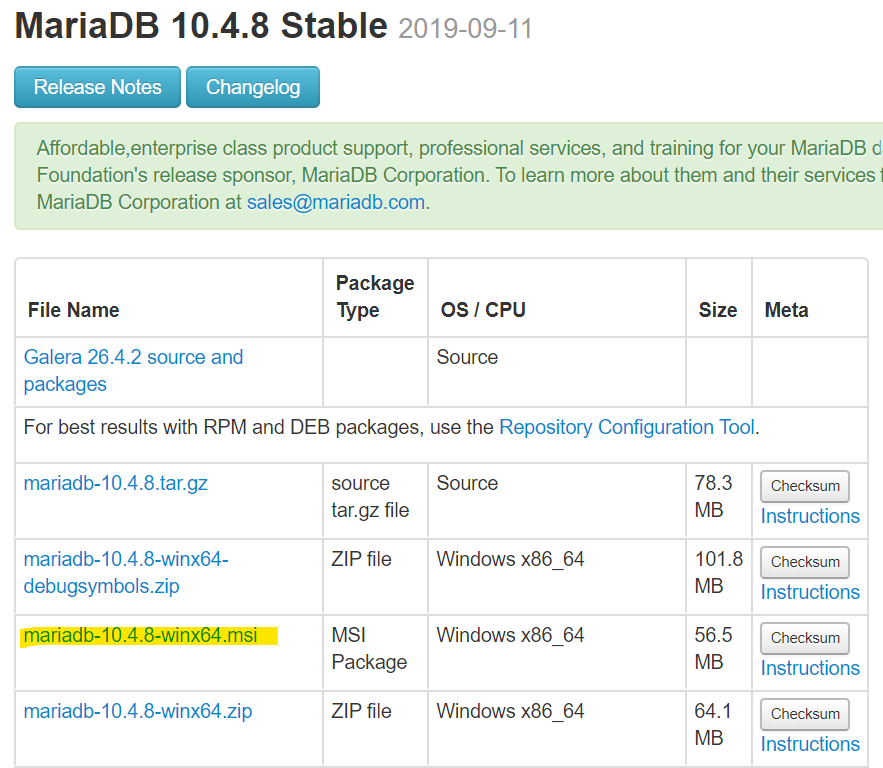Screen dimensions: 883x768
Task: Click the Package Type column header
Action: point(375,297)
